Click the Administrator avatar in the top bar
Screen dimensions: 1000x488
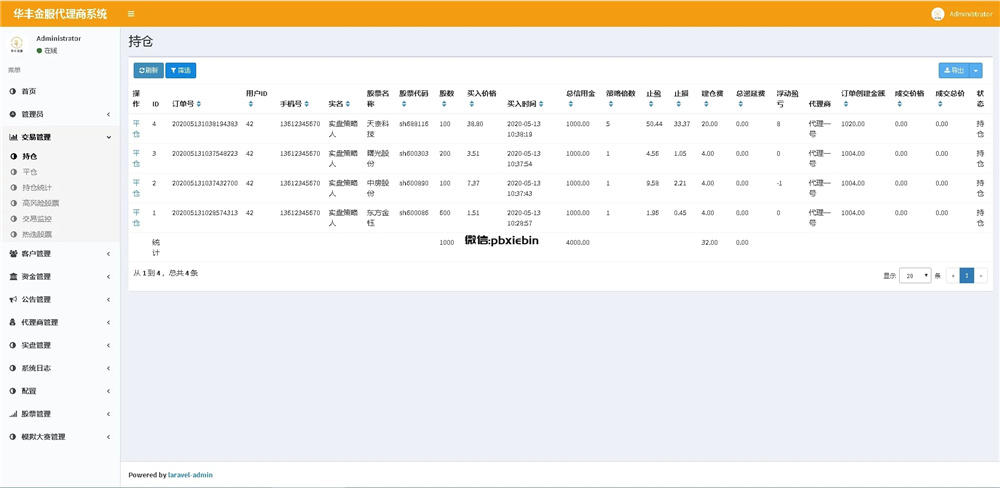coord(937,14)
